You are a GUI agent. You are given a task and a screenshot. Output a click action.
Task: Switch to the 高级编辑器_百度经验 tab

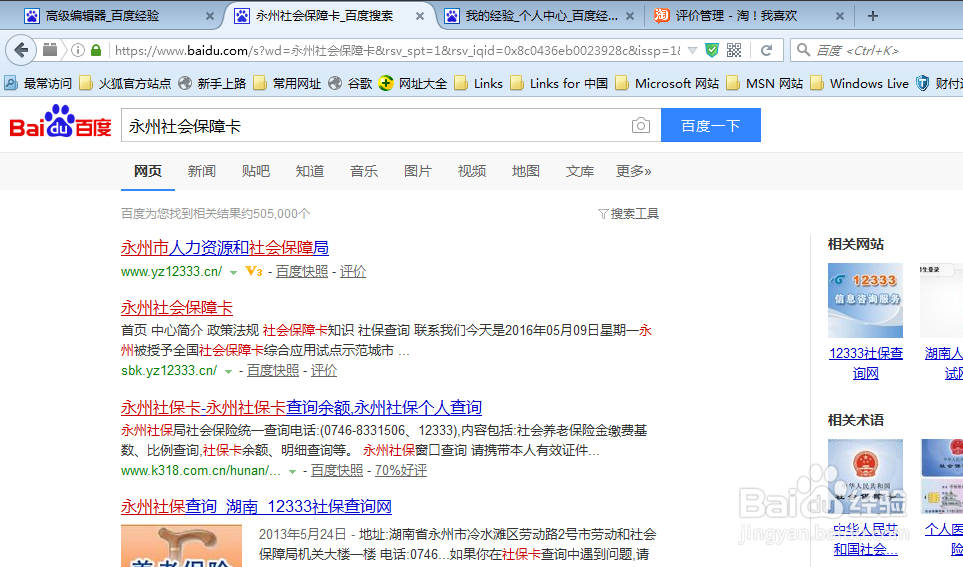coord(103,16)
